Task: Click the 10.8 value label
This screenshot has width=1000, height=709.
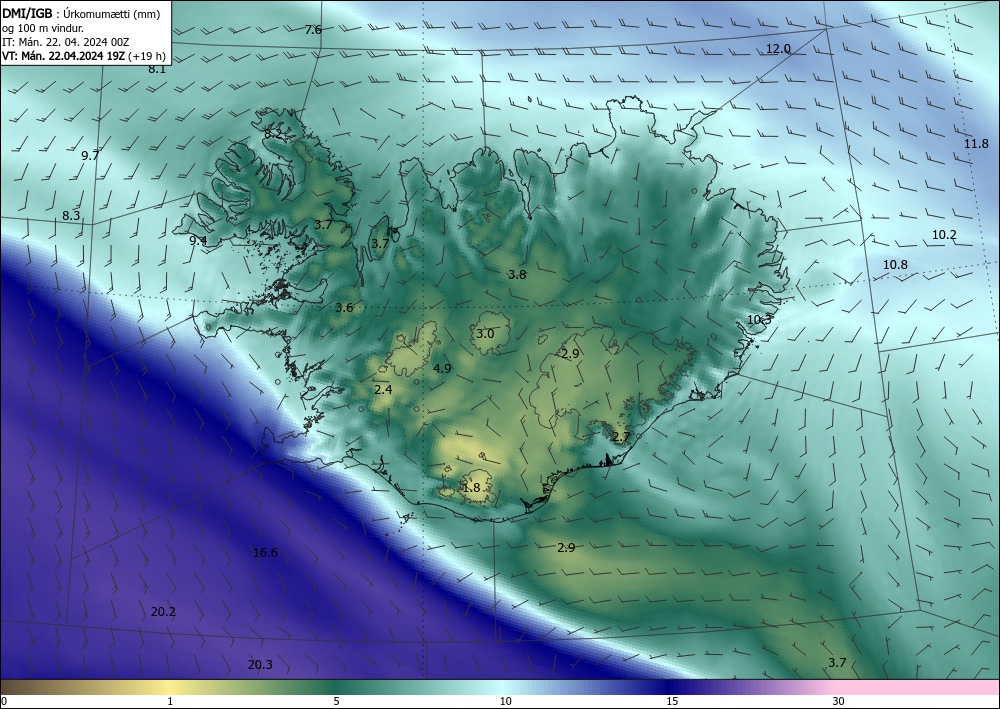Action: point(895,264)
